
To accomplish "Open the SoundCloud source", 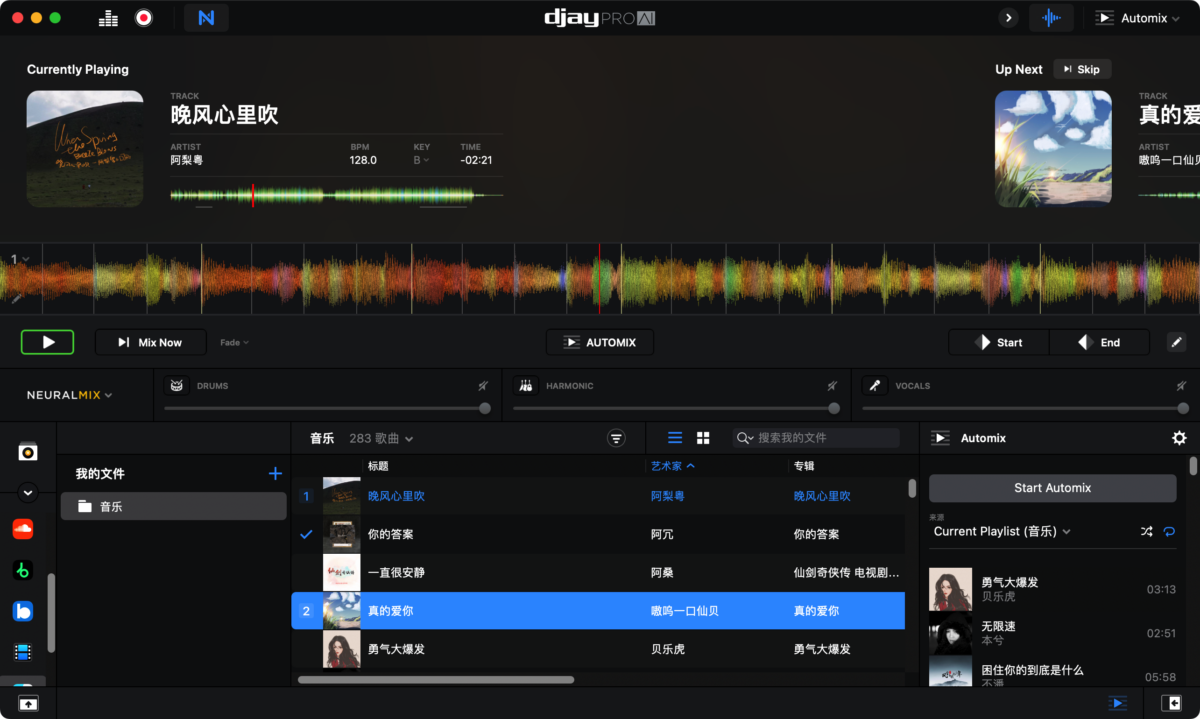I will click(22, 529).
